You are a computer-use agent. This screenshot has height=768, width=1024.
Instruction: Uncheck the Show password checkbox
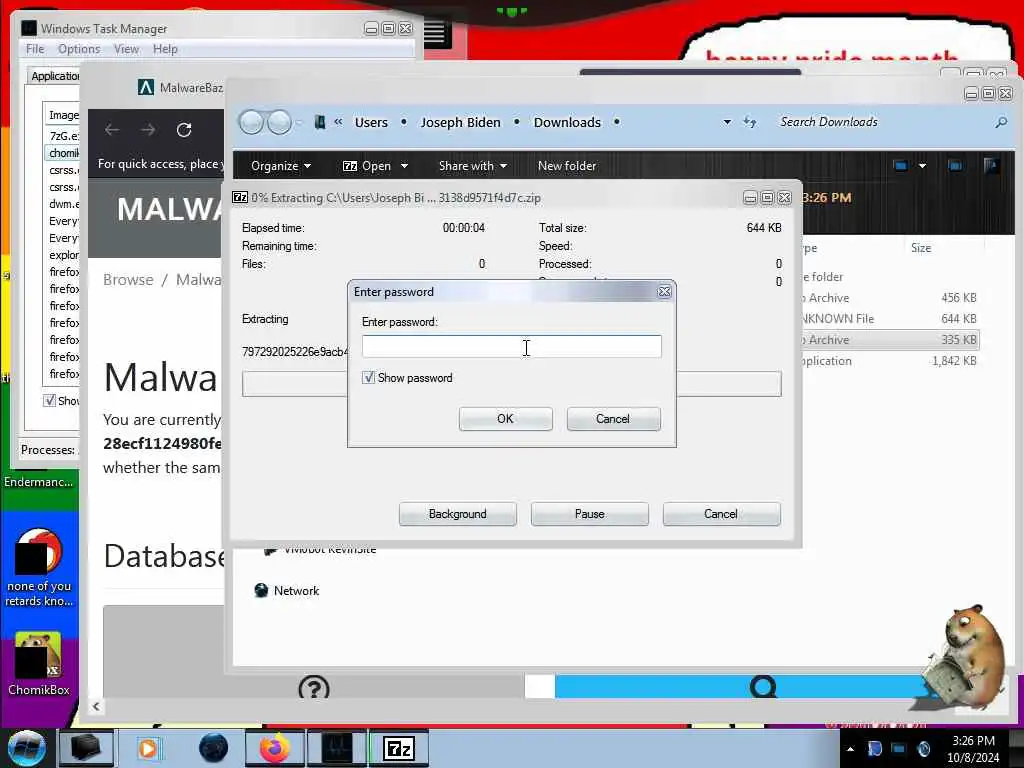(x=368, y=377)
